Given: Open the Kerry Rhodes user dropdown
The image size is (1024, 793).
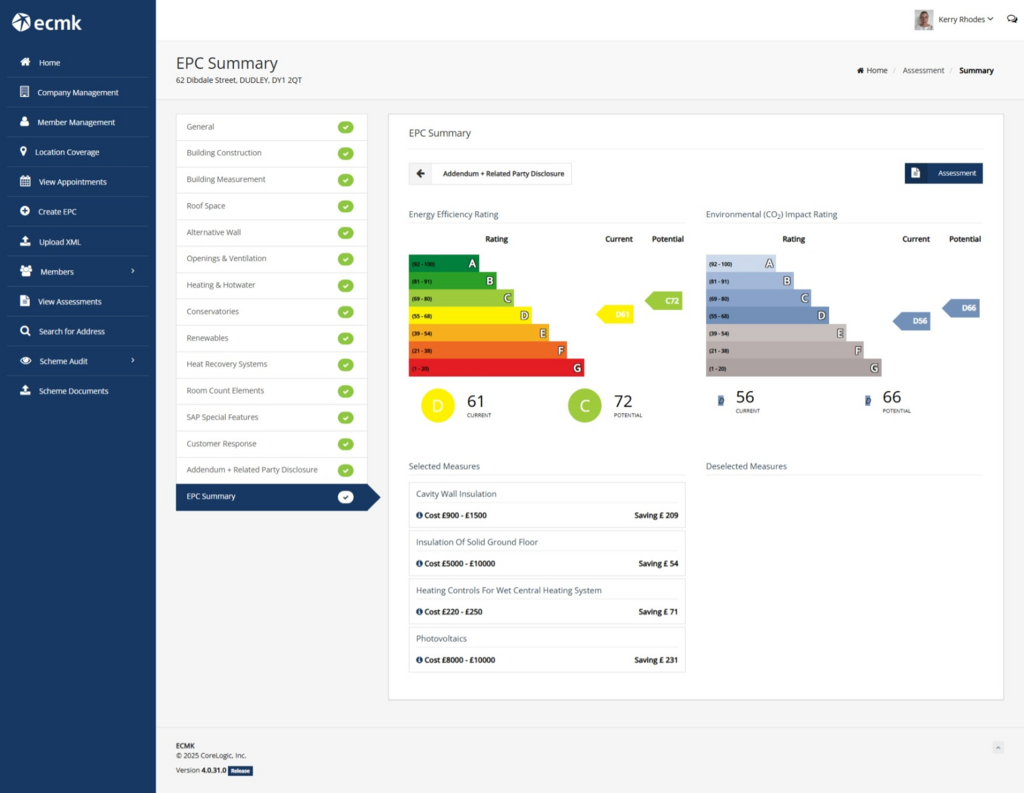Looking at the screenshot, I should [954, 20].
